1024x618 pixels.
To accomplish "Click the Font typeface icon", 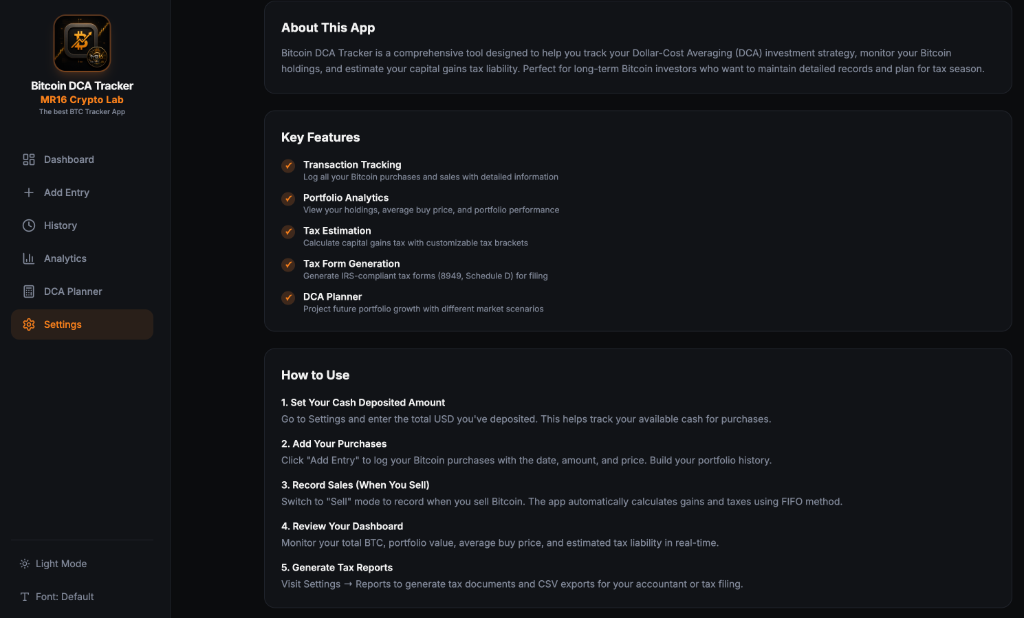I will point(25,596).
